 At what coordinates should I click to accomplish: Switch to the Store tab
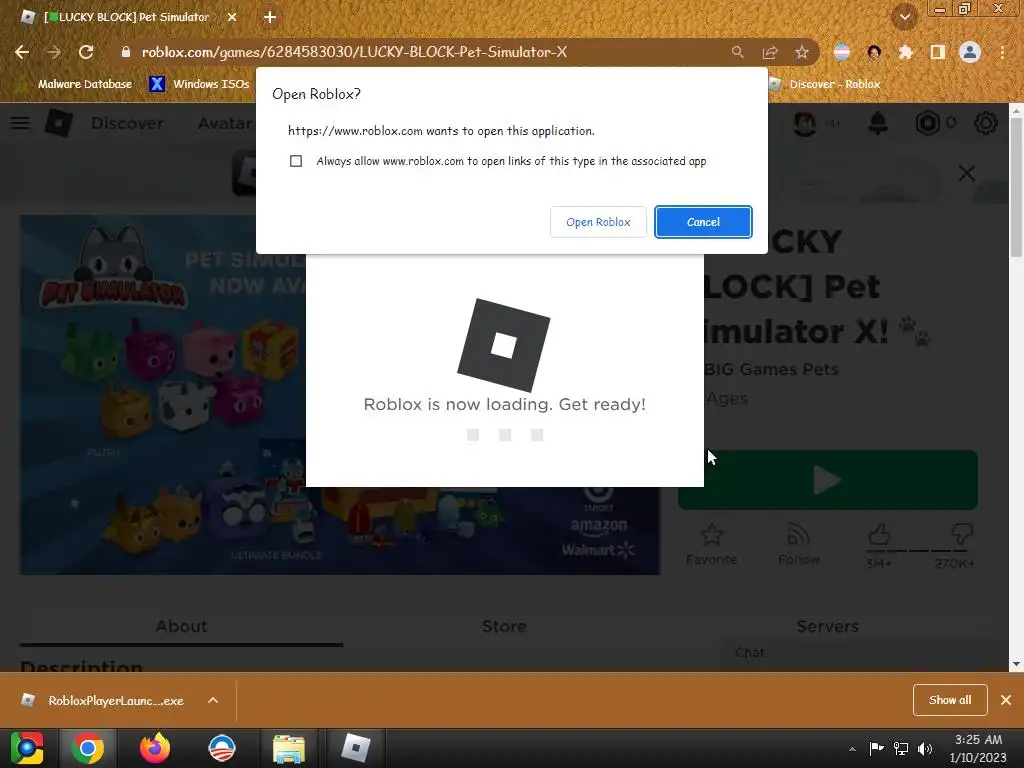click(x=504, y=626)
